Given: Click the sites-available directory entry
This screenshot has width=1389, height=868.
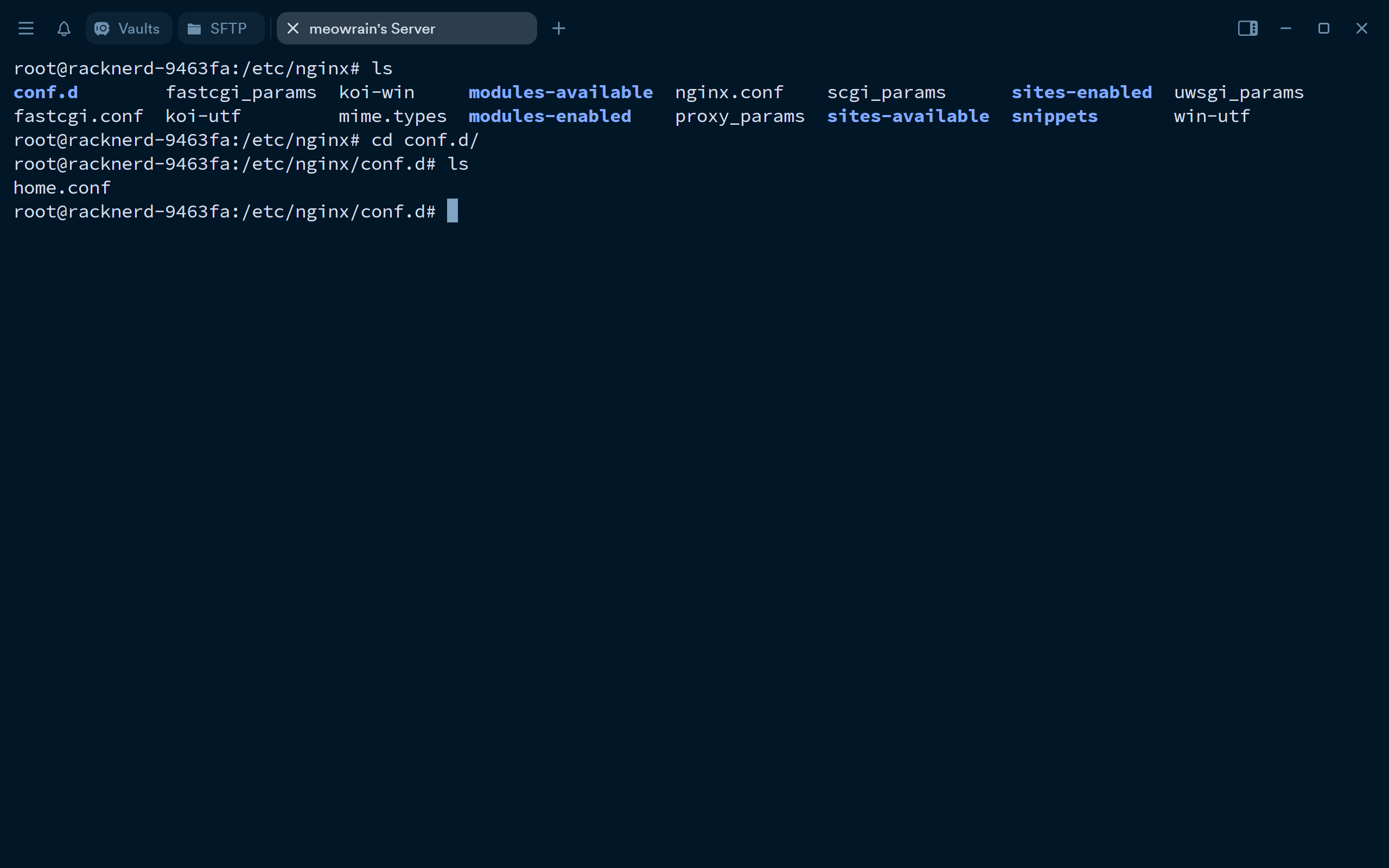Looking at the screenshot, I should click(x=908, y=117).
